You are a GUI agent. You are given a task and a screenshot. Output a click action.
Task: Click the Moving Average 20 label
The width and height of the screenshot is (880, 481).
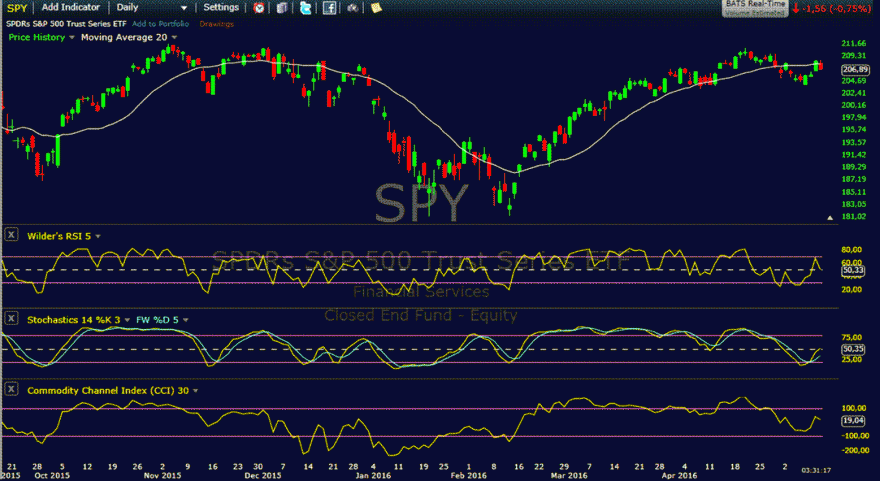point(124,37)
